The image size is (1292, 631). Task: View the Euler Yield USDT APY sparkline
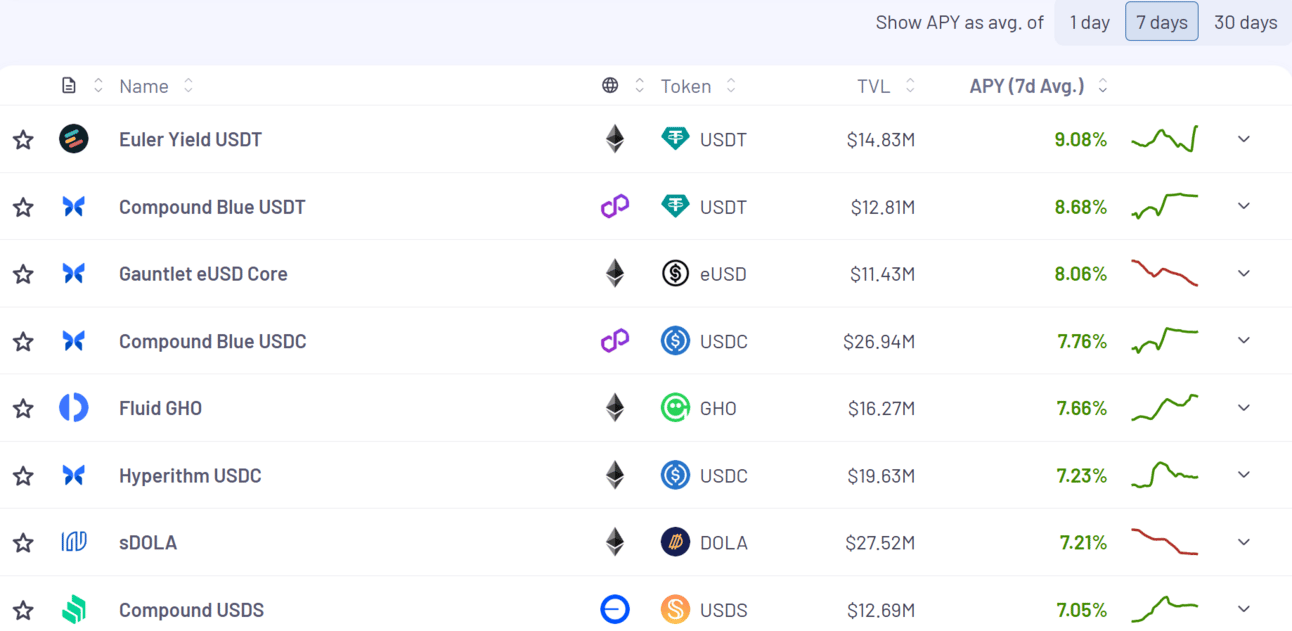pos(1165,139)
